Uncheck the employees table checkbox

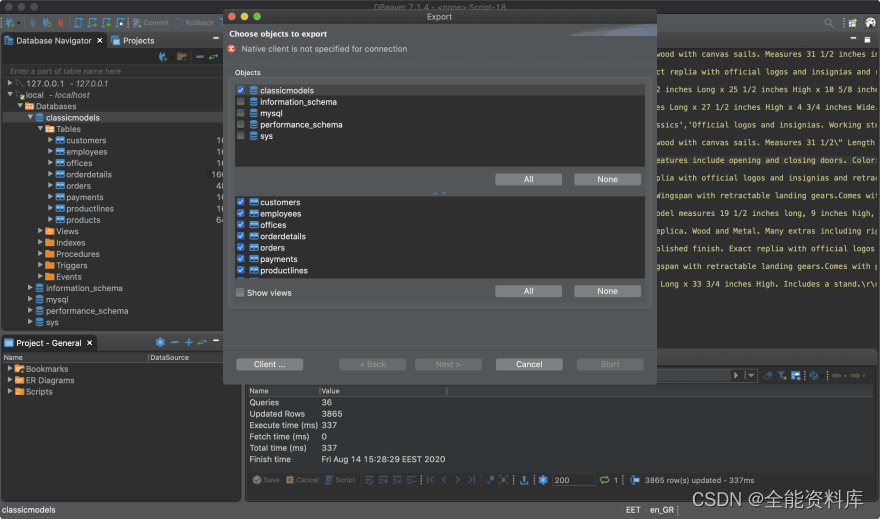[x=241, y=213]
